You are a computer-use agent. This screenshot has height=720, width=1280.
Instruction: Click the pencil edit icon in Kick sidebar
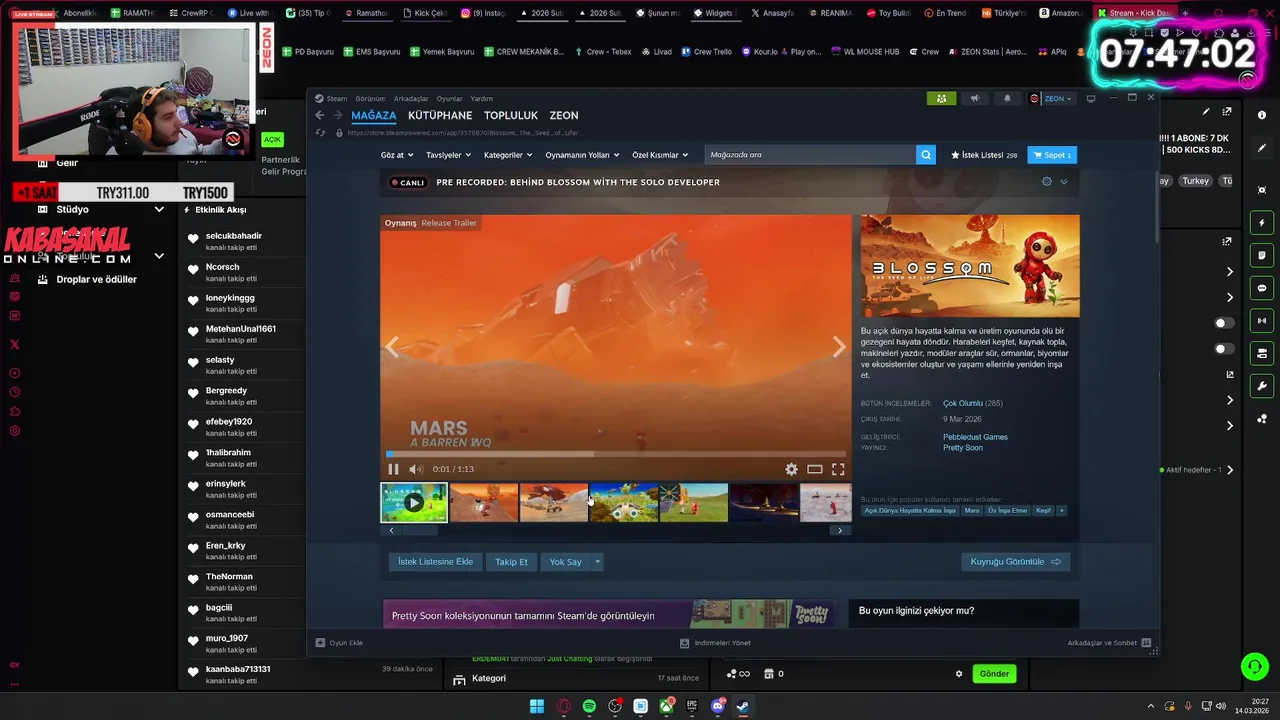point(1262,148)
